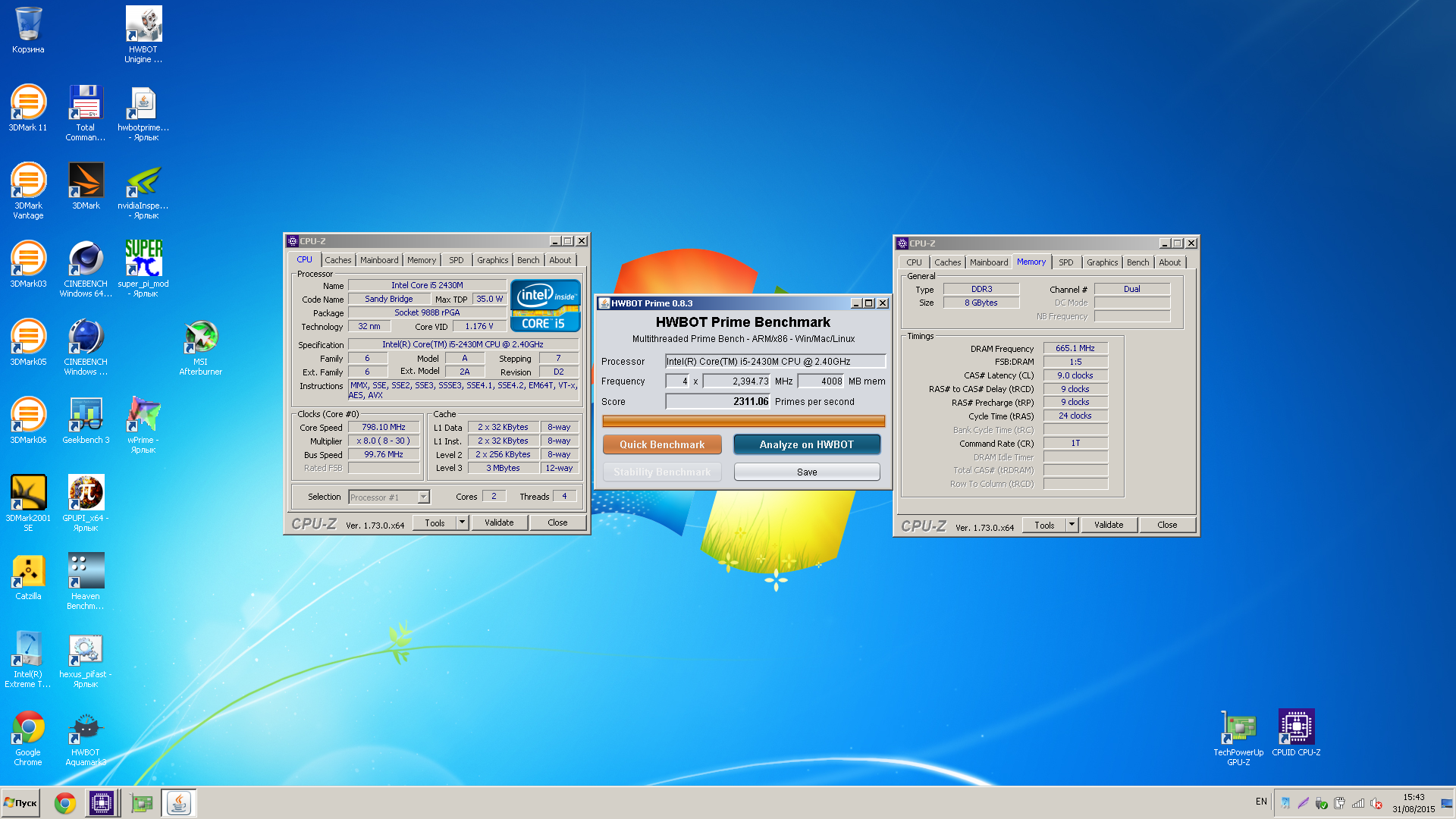Open Tools dropdown arrow in right CPU-Z
The height and width of the screenshot is (819, 1456).
click(1072, 525)
